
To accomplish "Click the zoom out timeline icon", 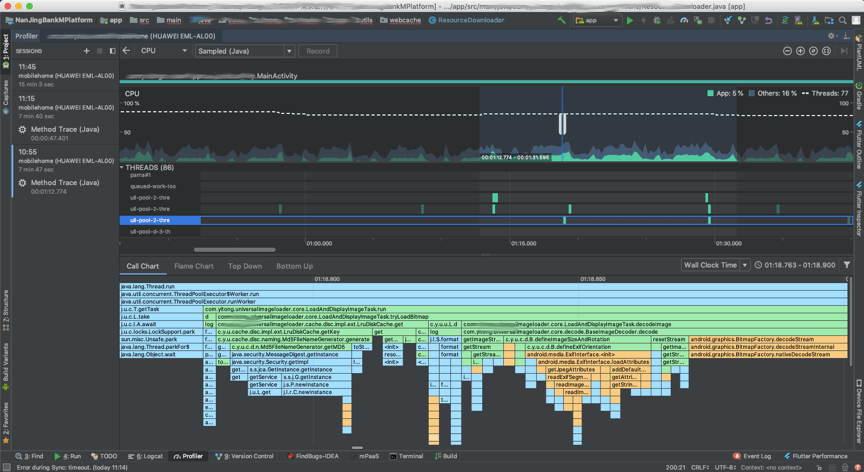I will point(787,51).
